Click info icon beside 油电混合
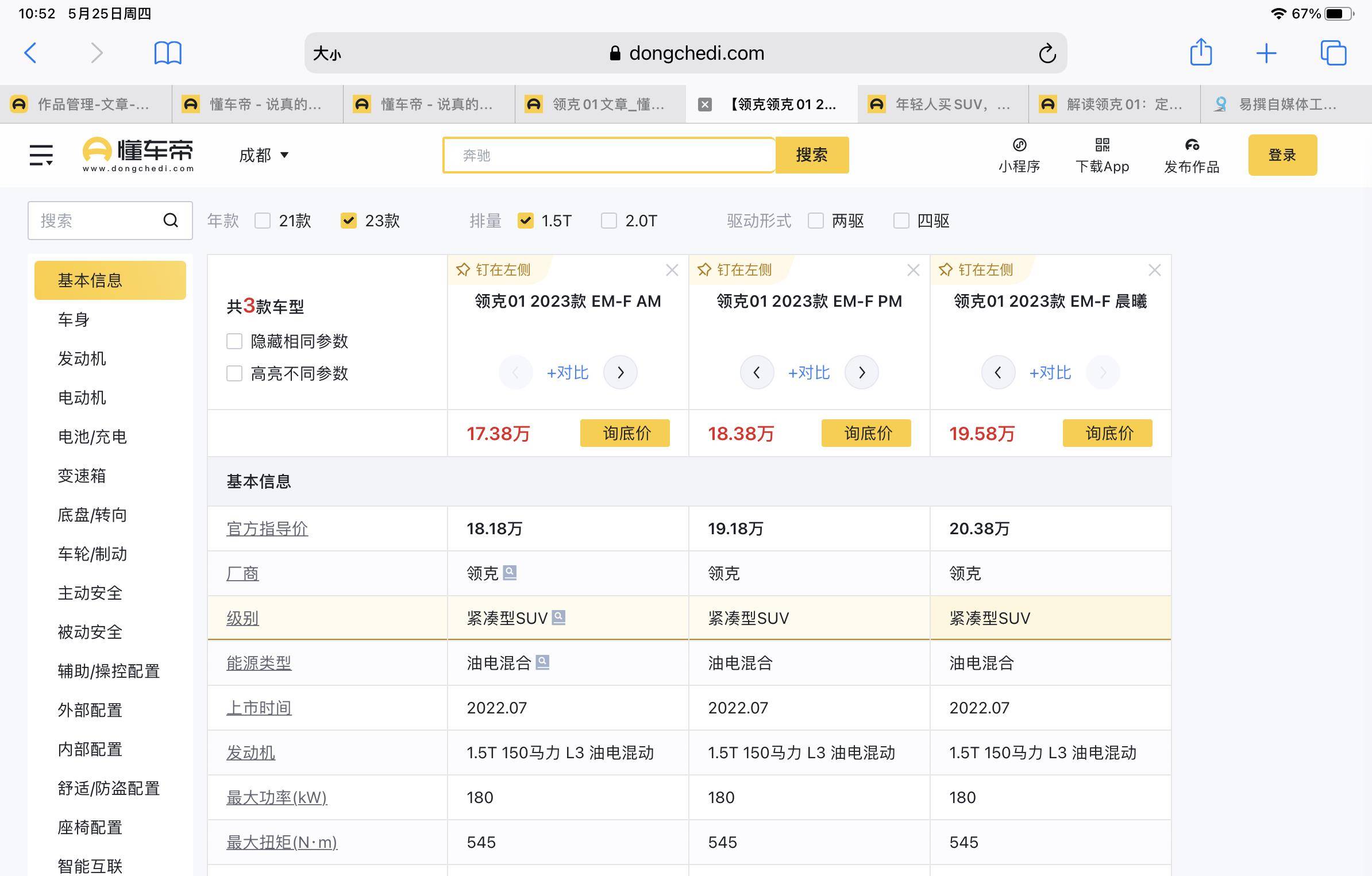 tap(542, 662)
